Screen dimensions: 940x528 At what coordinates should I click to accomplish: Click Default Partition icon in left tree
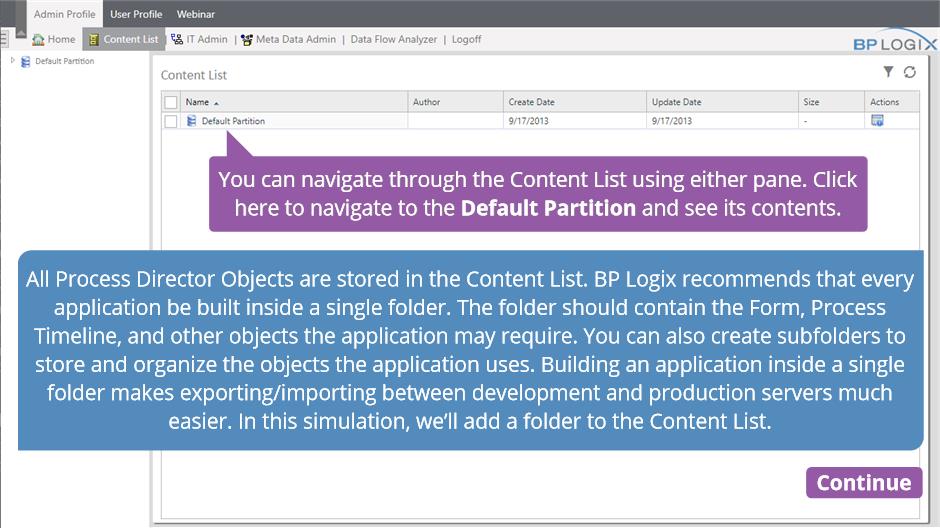25,61
